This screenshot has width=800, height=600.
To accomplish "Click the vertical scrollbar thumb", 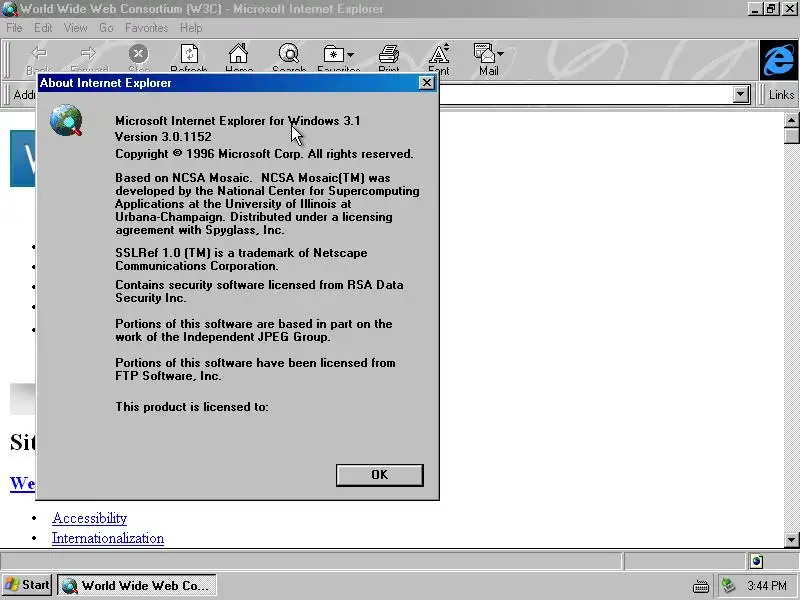I will (x=791, y=136).
